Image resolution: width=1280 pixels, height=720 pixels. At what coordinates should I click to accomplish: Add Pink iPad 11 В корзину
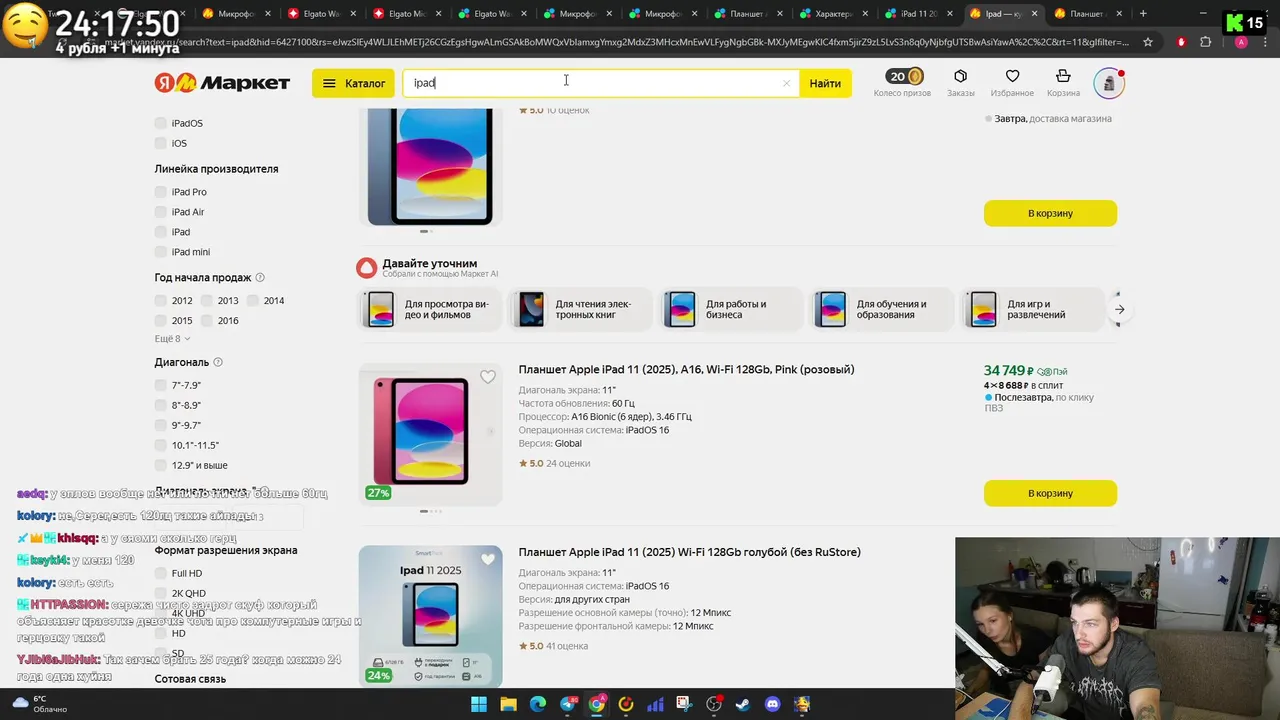[1050, 493]
